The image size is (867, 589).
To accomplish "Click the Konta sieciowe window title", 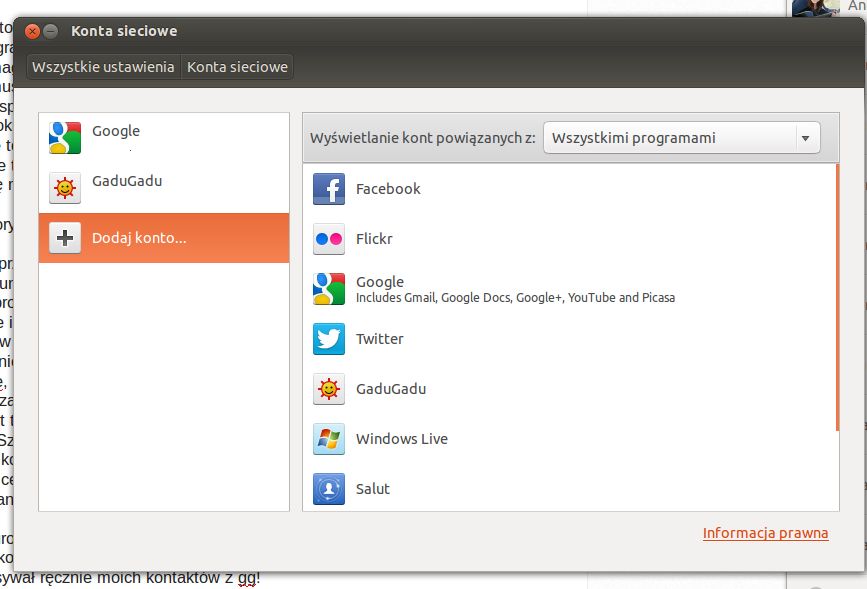I will tap(124, 31).
